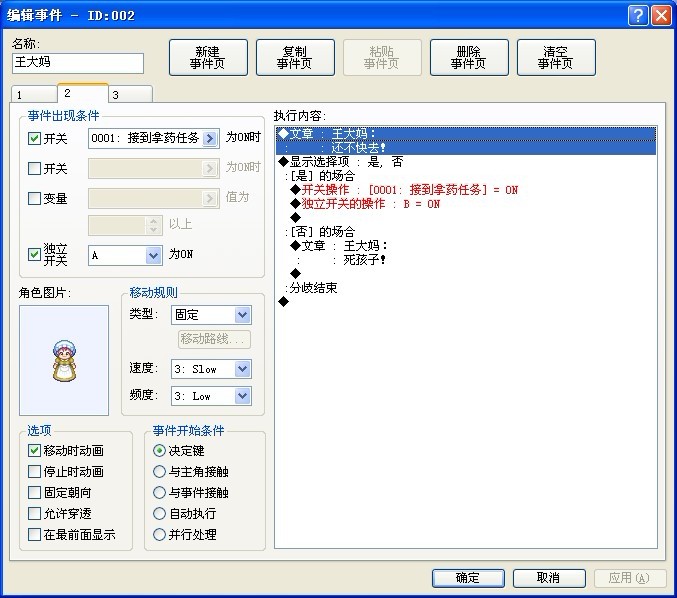The width and height of the screenshot is (677, 598).
Task: Select the [否] 的场合 branch line
Action: (x=466, y=231)
